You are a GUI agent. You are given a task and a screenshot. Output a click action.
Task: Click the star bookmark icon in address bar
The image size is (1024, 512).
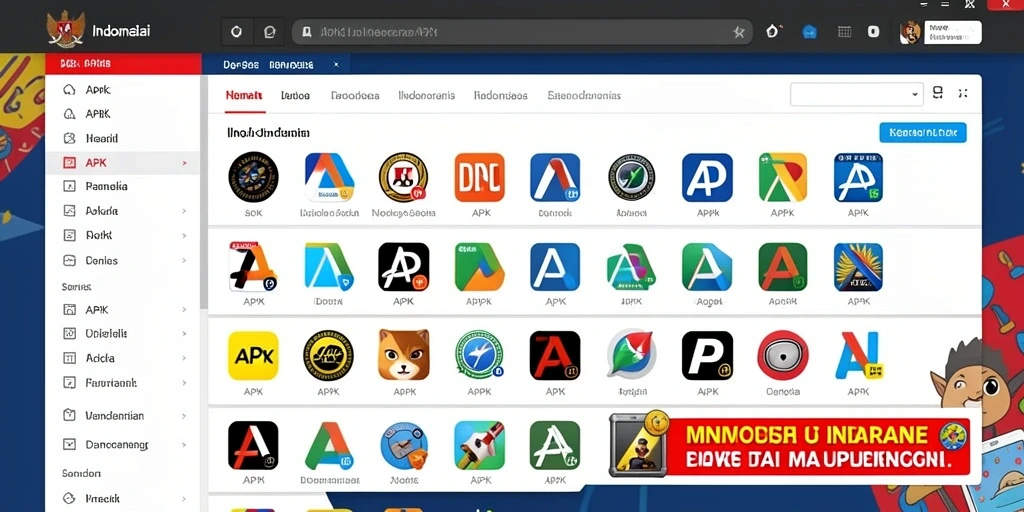tap(739, 32)
